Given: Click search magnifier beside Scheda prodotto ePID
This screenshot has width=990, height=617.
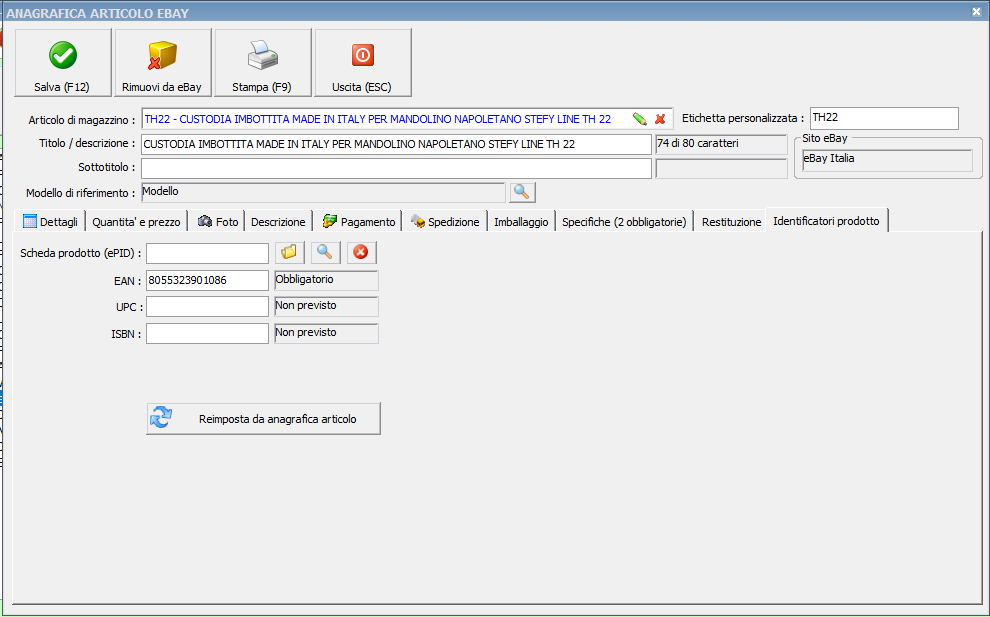Looking at the screenshot, I should (x=325, y=253).
